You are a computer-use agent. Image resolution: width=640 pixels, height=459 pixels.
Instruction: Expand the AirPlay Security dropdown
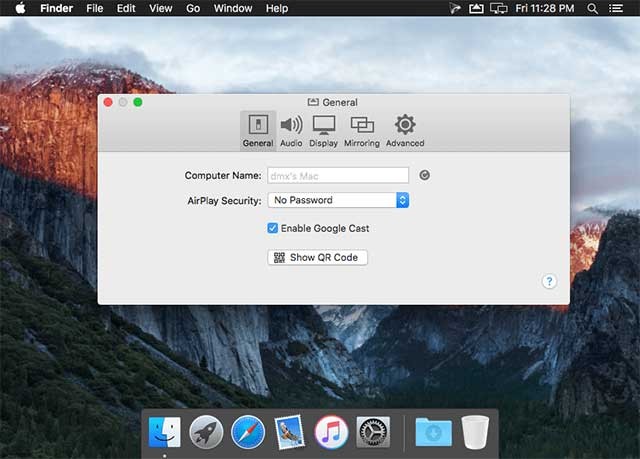coord(338,200)
